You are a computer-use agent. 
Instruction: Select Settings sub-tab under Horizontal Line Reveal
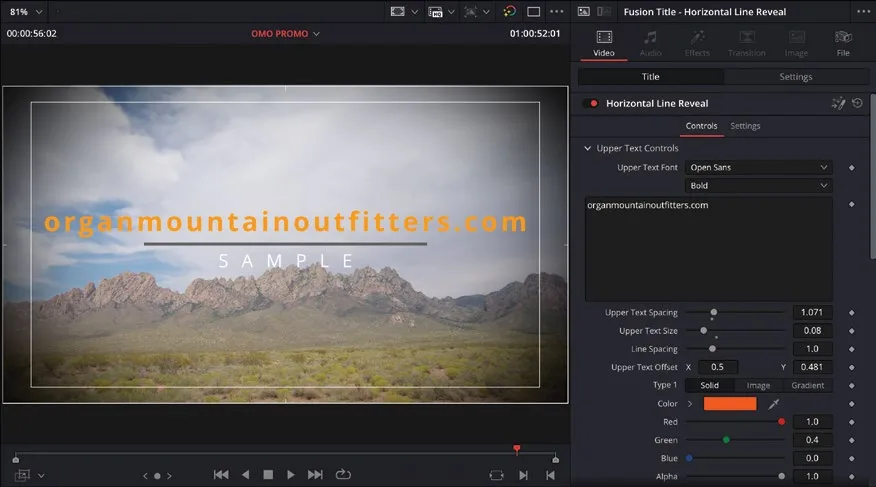(745, 126)
